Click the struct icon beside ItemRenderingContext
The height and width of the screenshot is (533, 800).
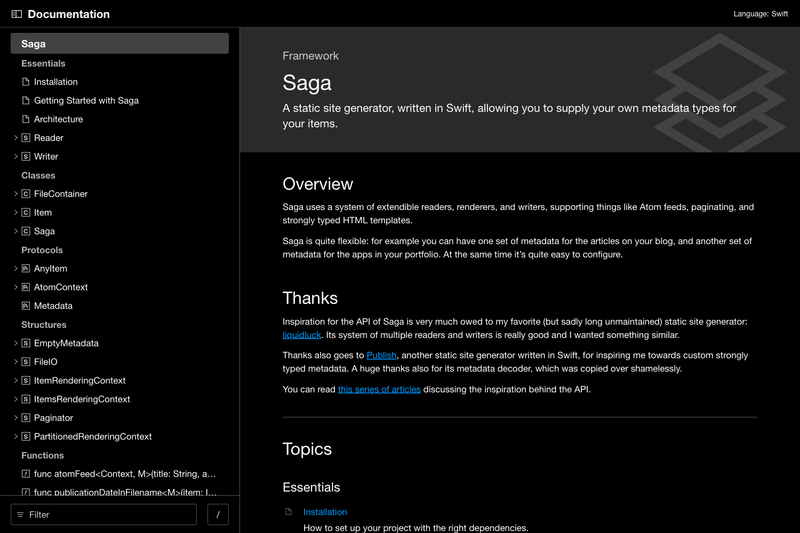26,380
